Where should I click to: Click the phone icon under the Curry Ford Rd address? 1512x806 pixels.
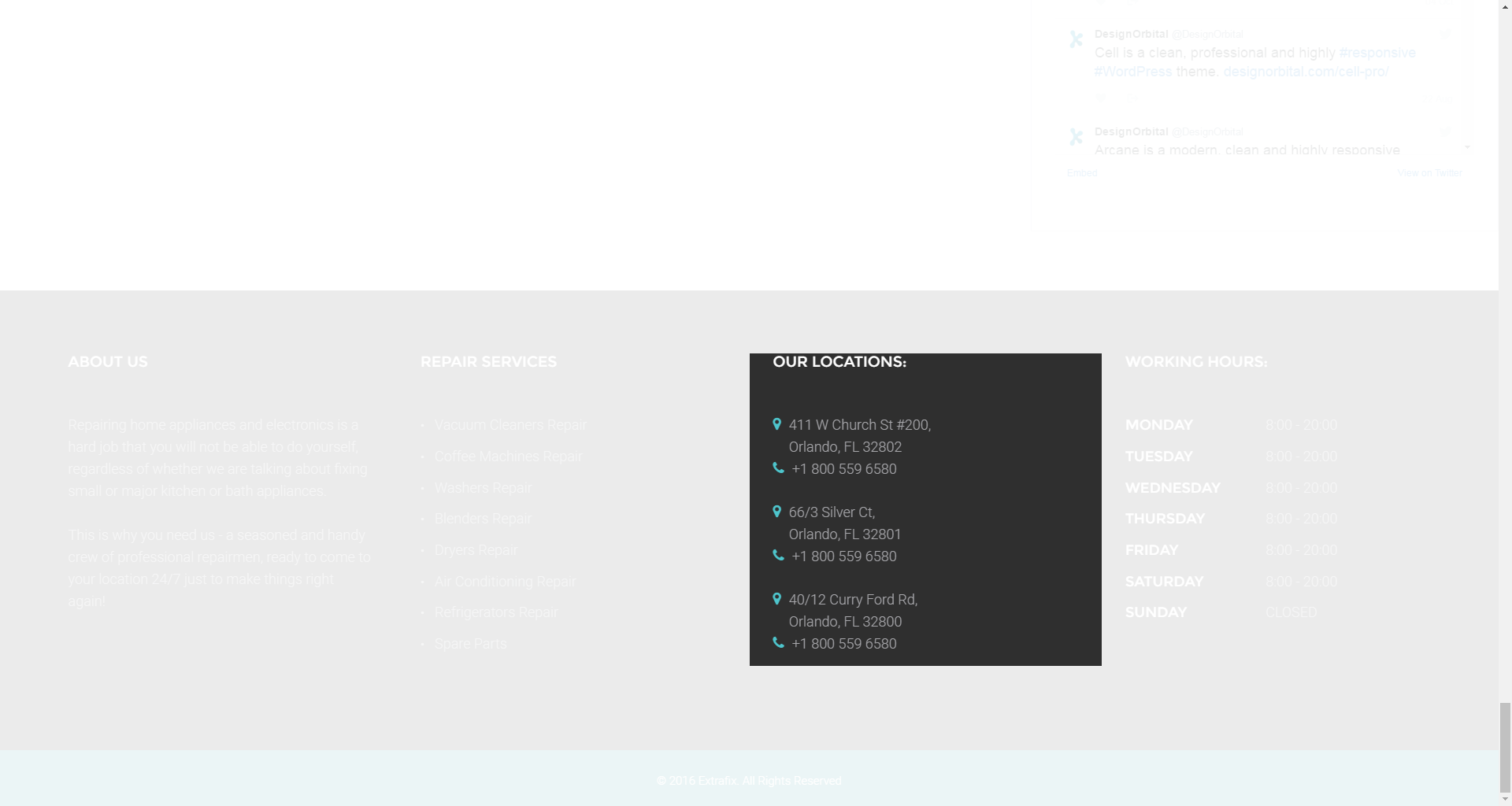pos(778,643)
